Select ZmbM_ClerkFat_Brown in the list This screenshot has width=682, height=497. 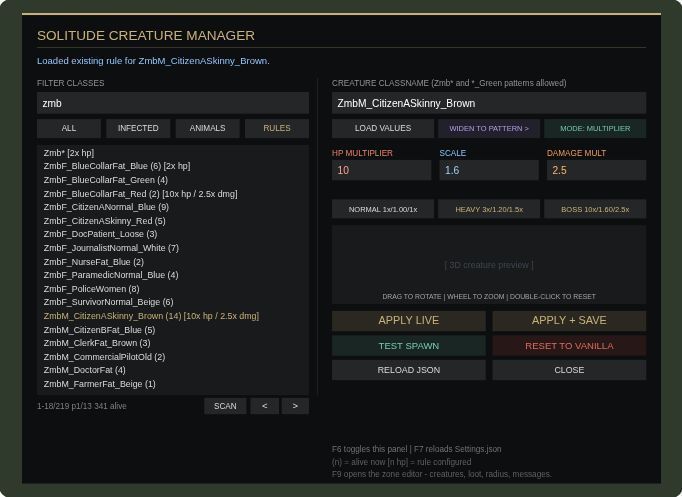(173, 343)
